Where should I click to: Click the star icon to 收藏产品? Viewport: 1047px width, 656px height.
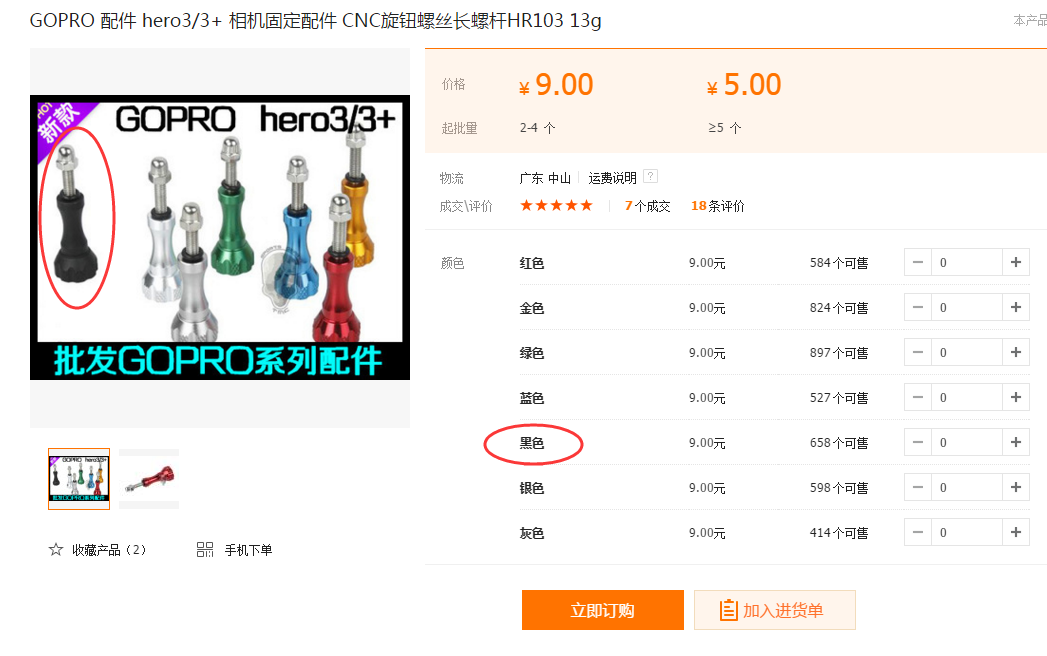pyautogui.click(x=55, y=550)
